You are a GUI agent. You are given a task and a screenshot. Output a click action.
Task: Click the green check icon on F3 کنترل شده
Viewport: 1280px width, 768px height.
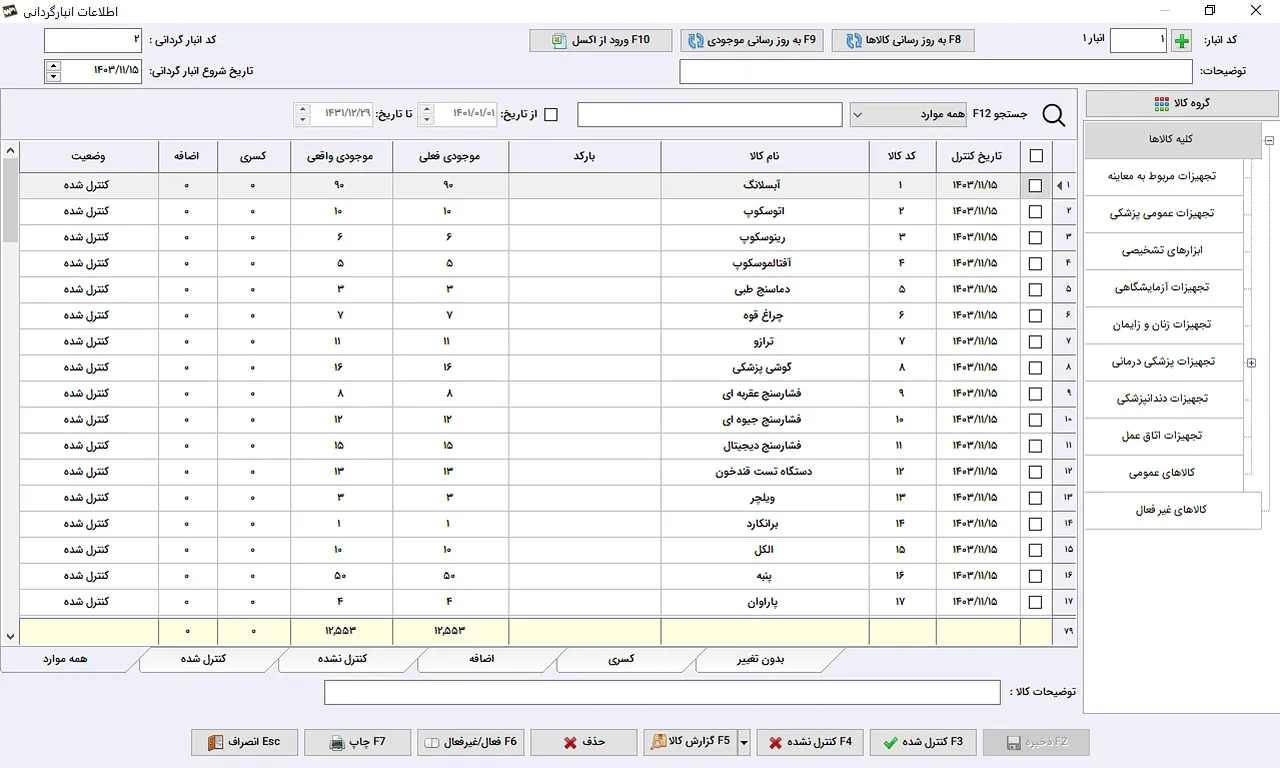click(x=890, y=743)
